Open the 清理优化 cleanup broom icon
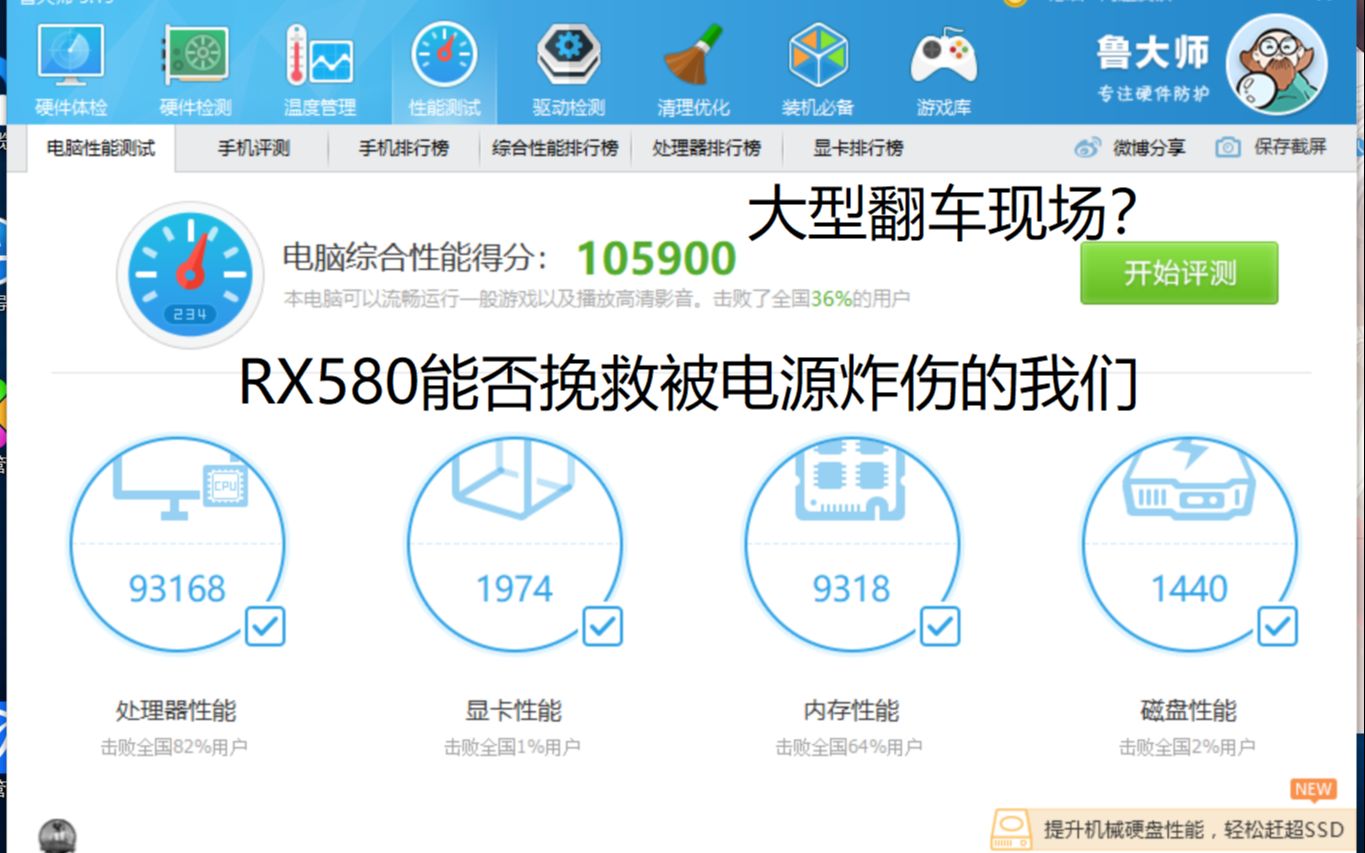Viewport: 1365px width, 853px height. pos(693,54)
